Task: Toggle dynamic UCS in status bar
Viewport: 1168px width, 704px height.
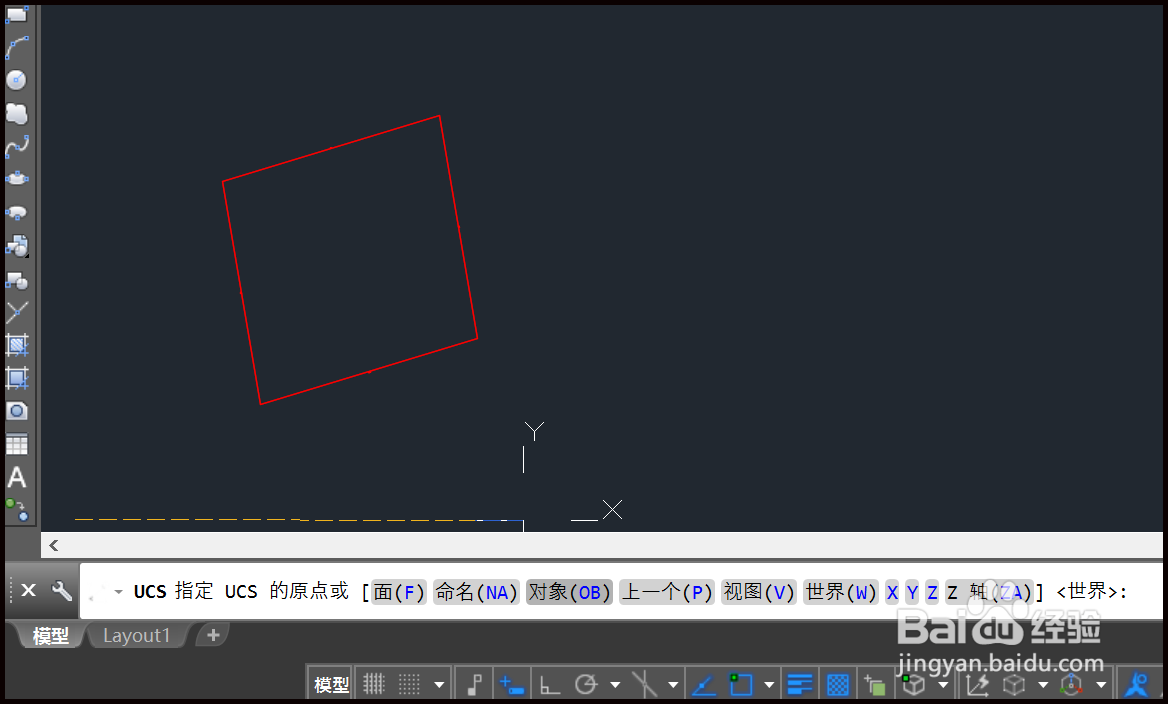Action: coord(977,684)
